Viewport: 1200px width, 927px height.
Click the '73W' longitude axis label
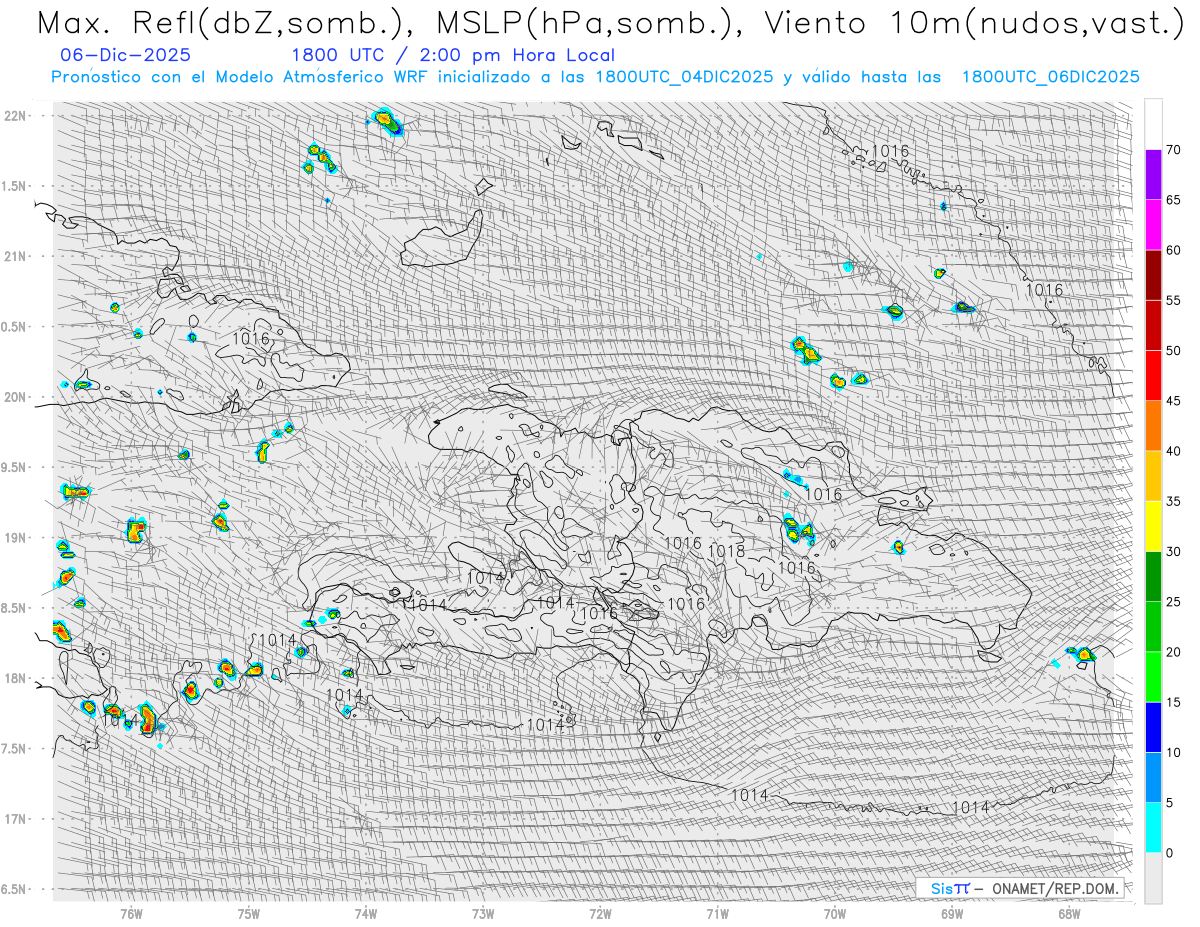tap(483, 913)
